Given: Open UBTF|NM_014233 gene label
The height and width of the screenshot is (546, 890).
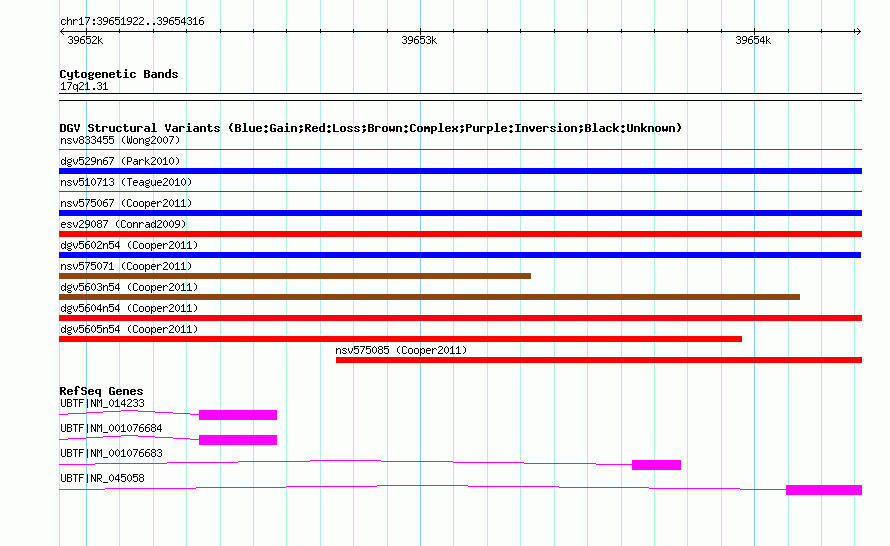Looking at the screenshot, I should point(102,404).
